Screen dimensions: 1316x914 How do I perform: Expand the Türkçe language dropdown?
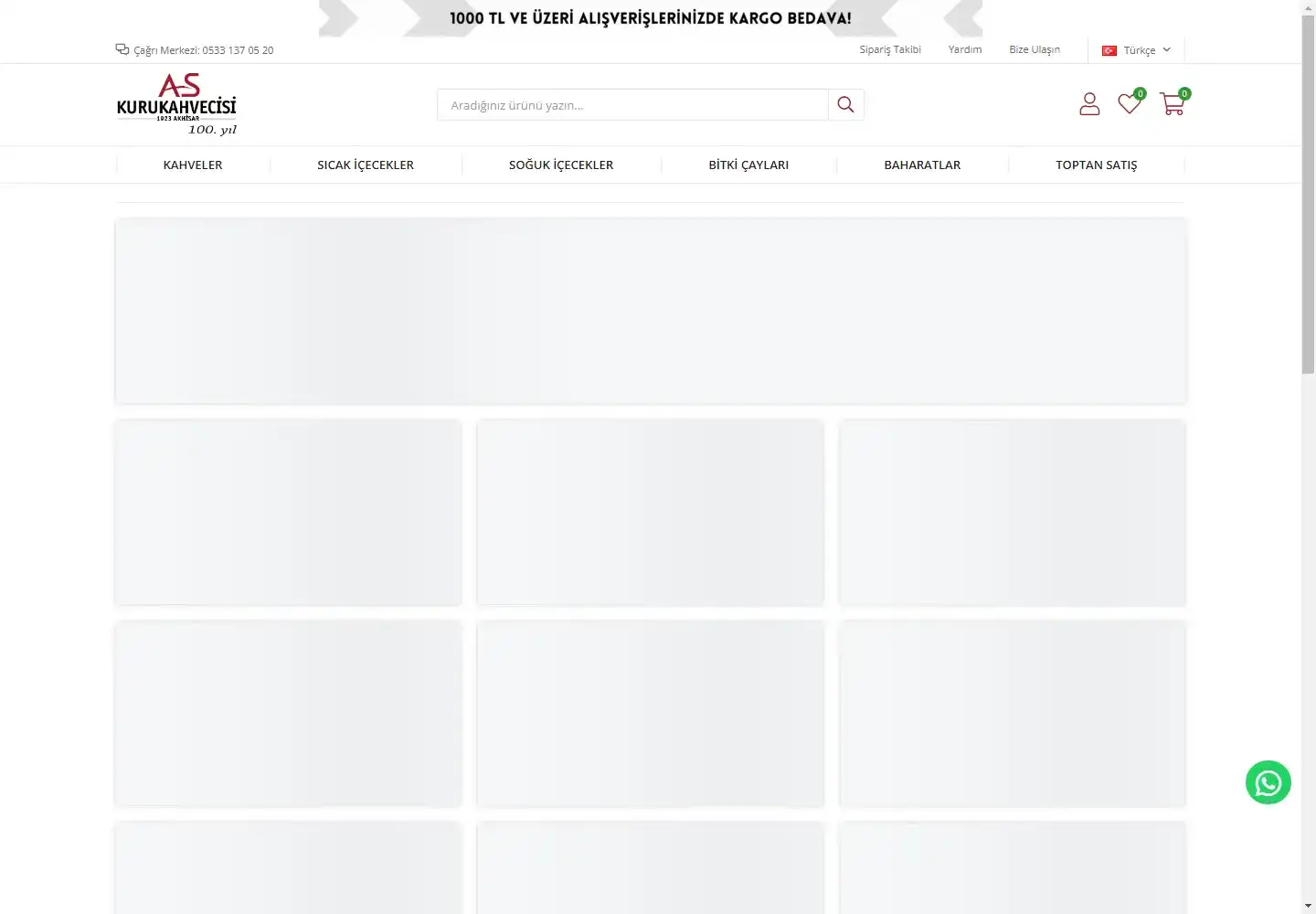coord(1137,50)
